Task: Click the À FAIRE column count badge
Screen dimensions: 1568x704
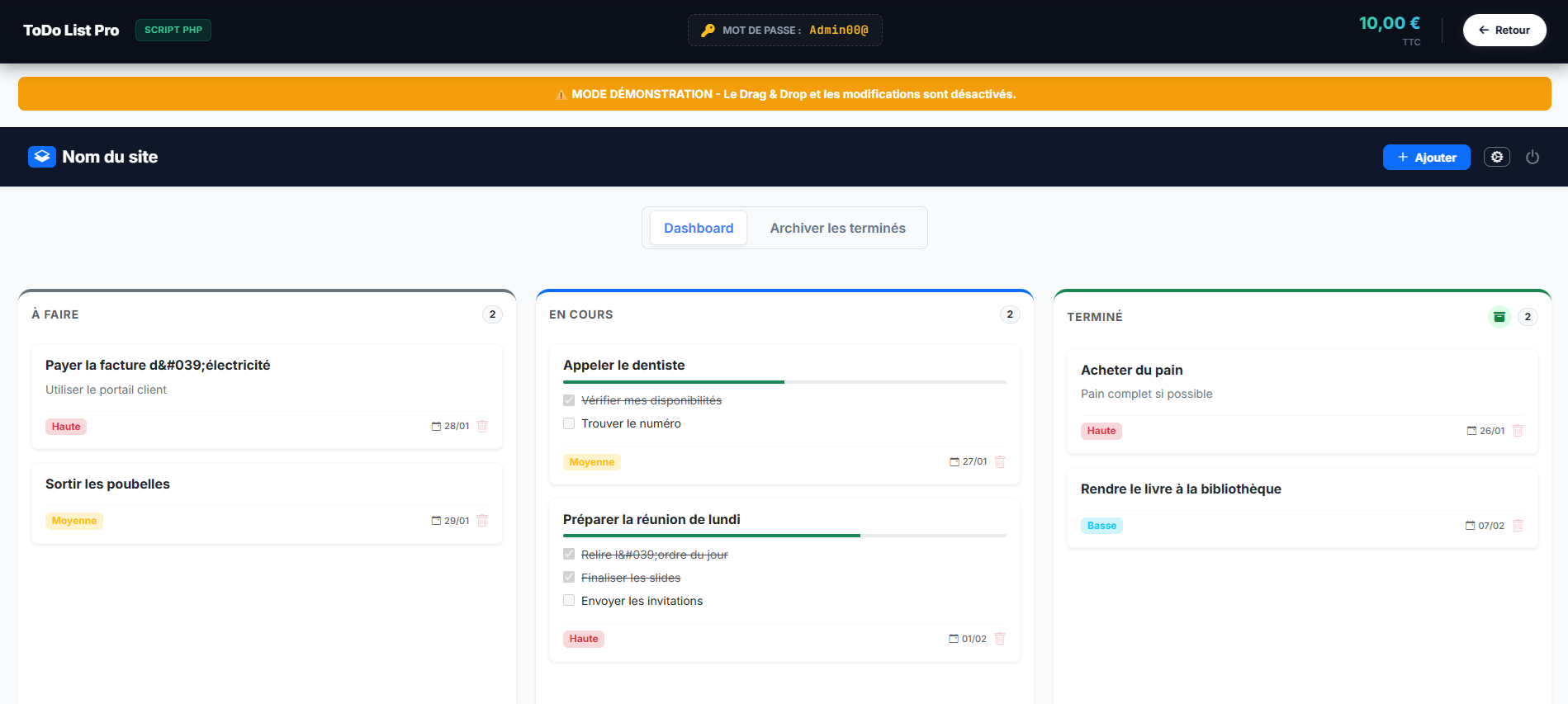Action: tap(493, 314)
